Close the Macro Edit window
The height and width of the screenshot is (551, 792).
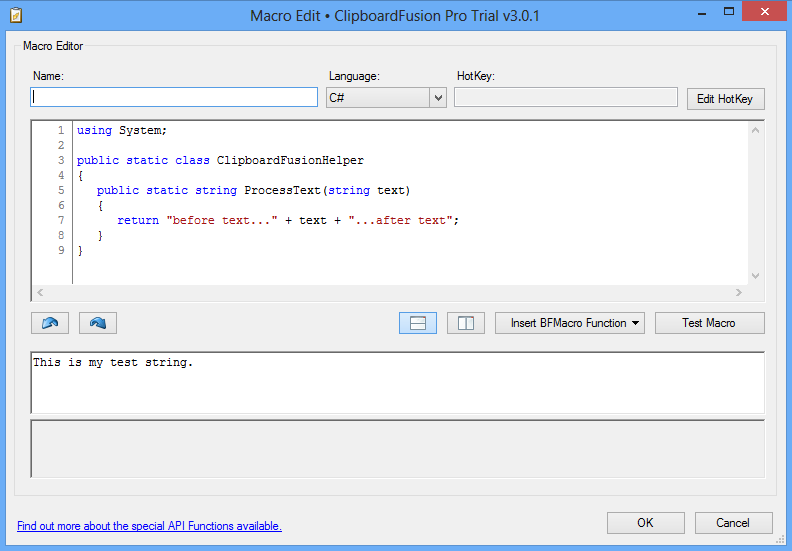pyautogui.click(x=765, y=12)
